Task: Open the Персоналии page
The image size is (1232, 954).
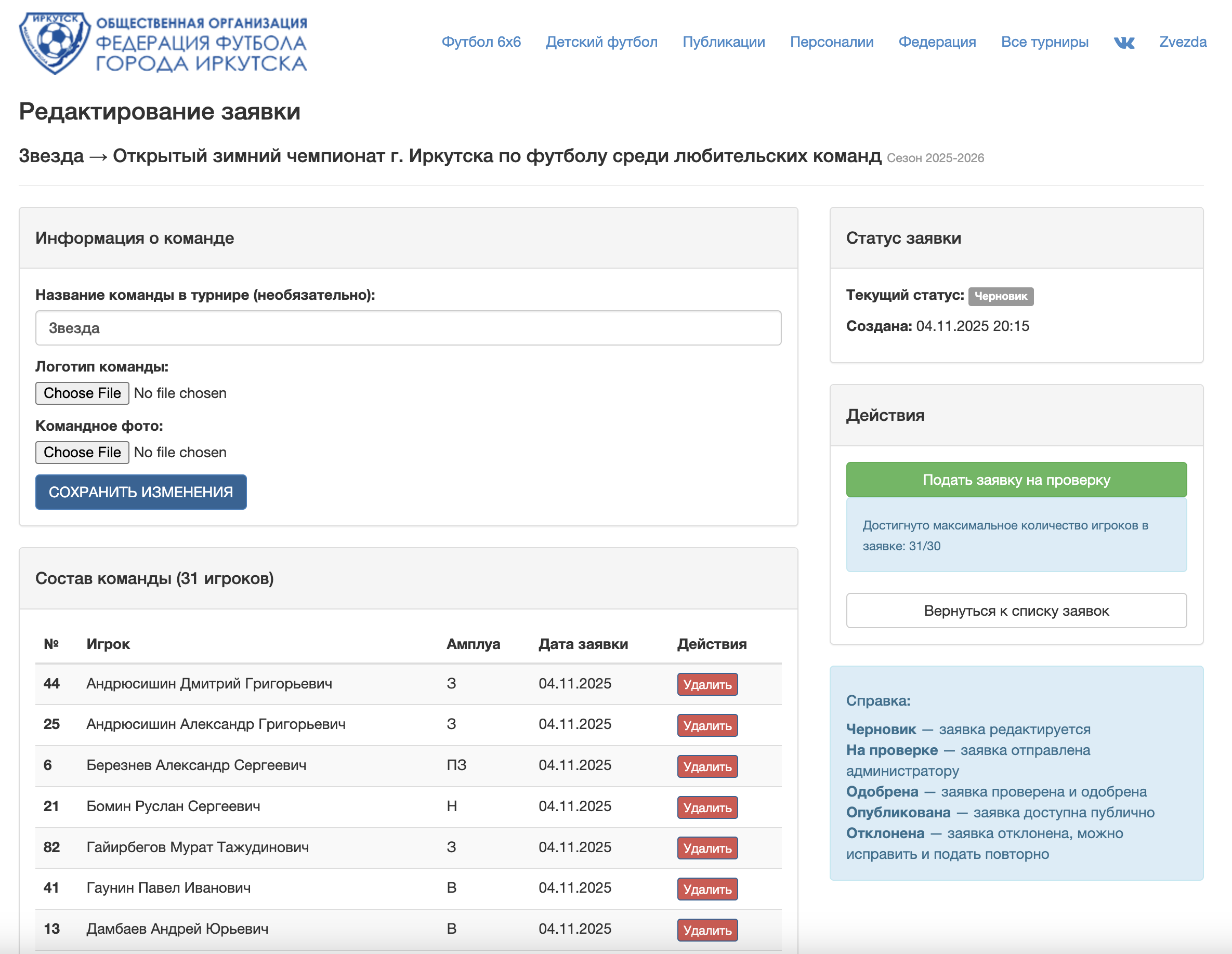Action: [832, 42]
